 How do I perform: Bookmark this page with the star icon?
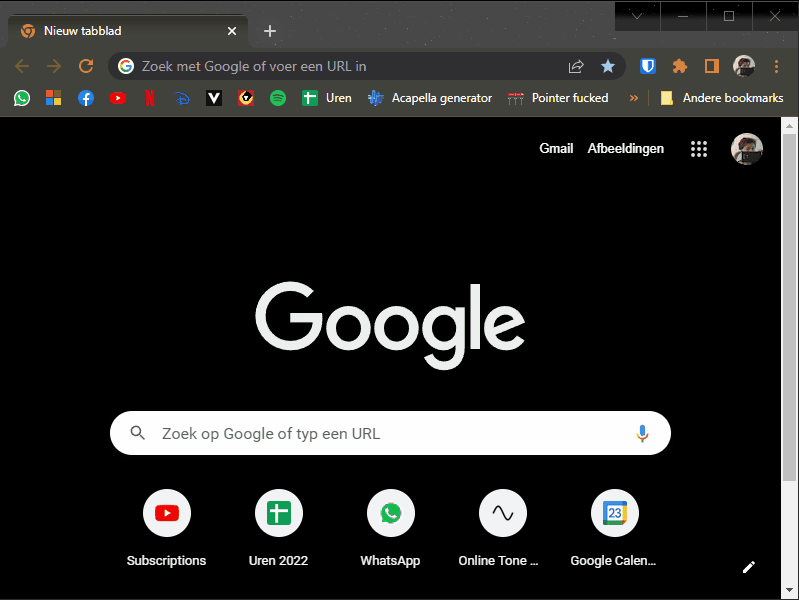click(x=608, y=66)
